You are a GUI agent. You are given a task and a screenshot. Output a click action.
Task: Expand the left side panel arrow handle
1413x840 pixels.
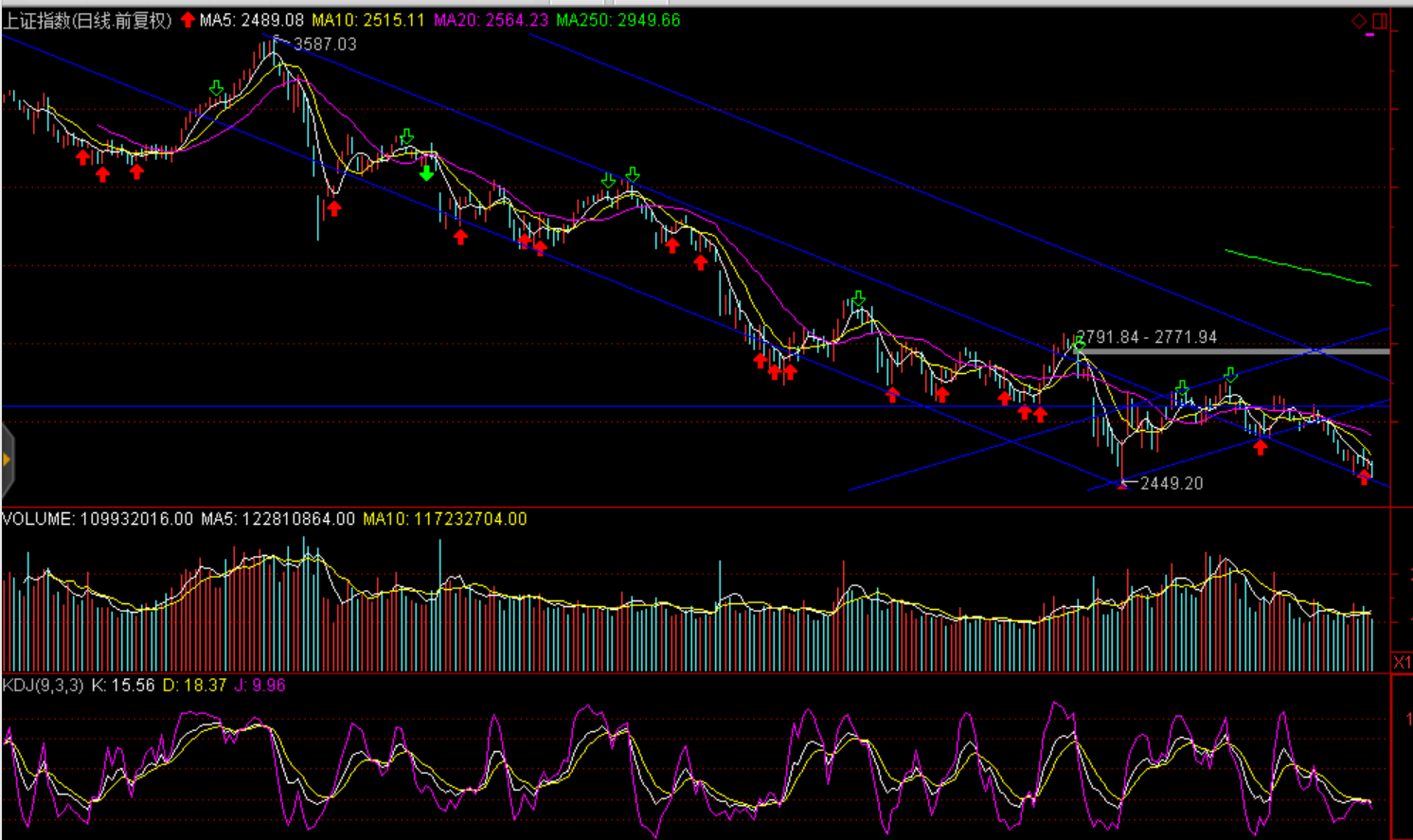coord(7,460)
